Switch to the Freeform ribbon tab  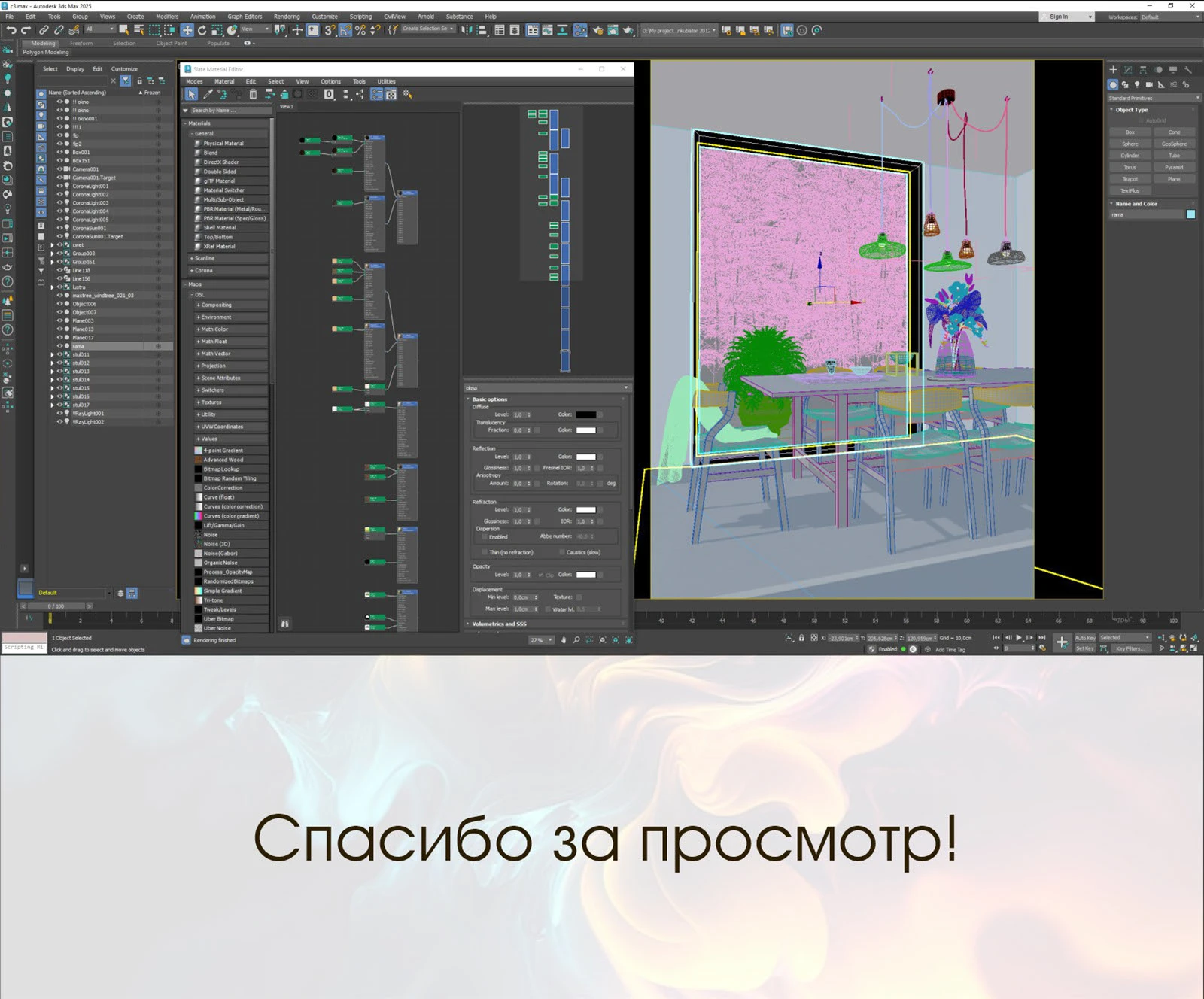[x=81, y=43]
